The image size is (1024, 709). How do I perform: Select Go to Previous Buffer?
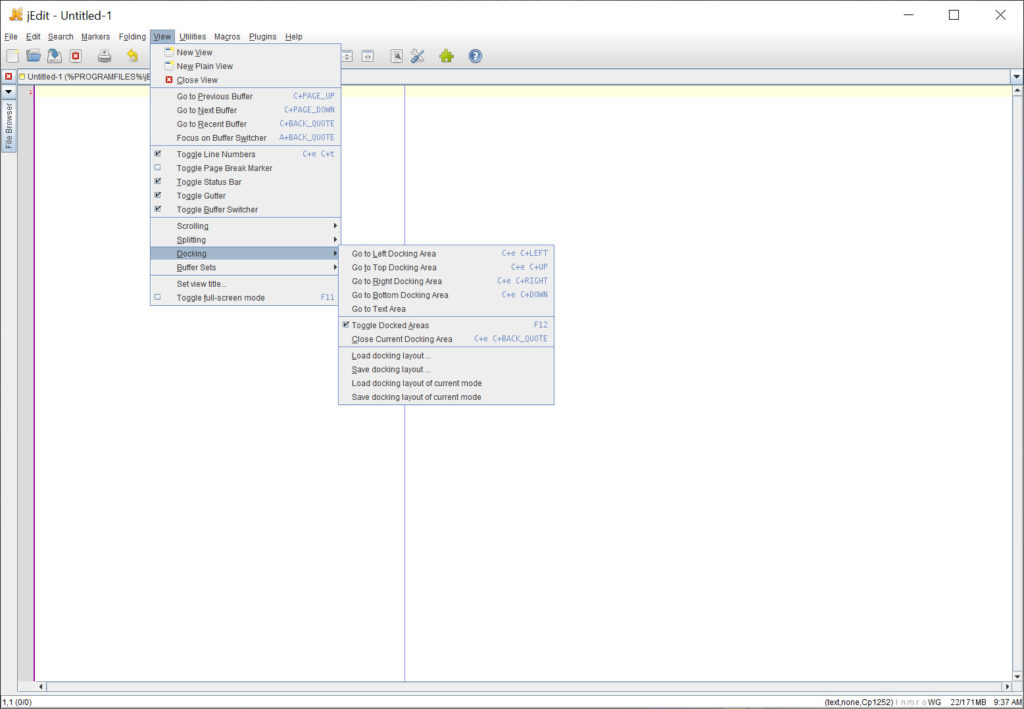point(246,96)
